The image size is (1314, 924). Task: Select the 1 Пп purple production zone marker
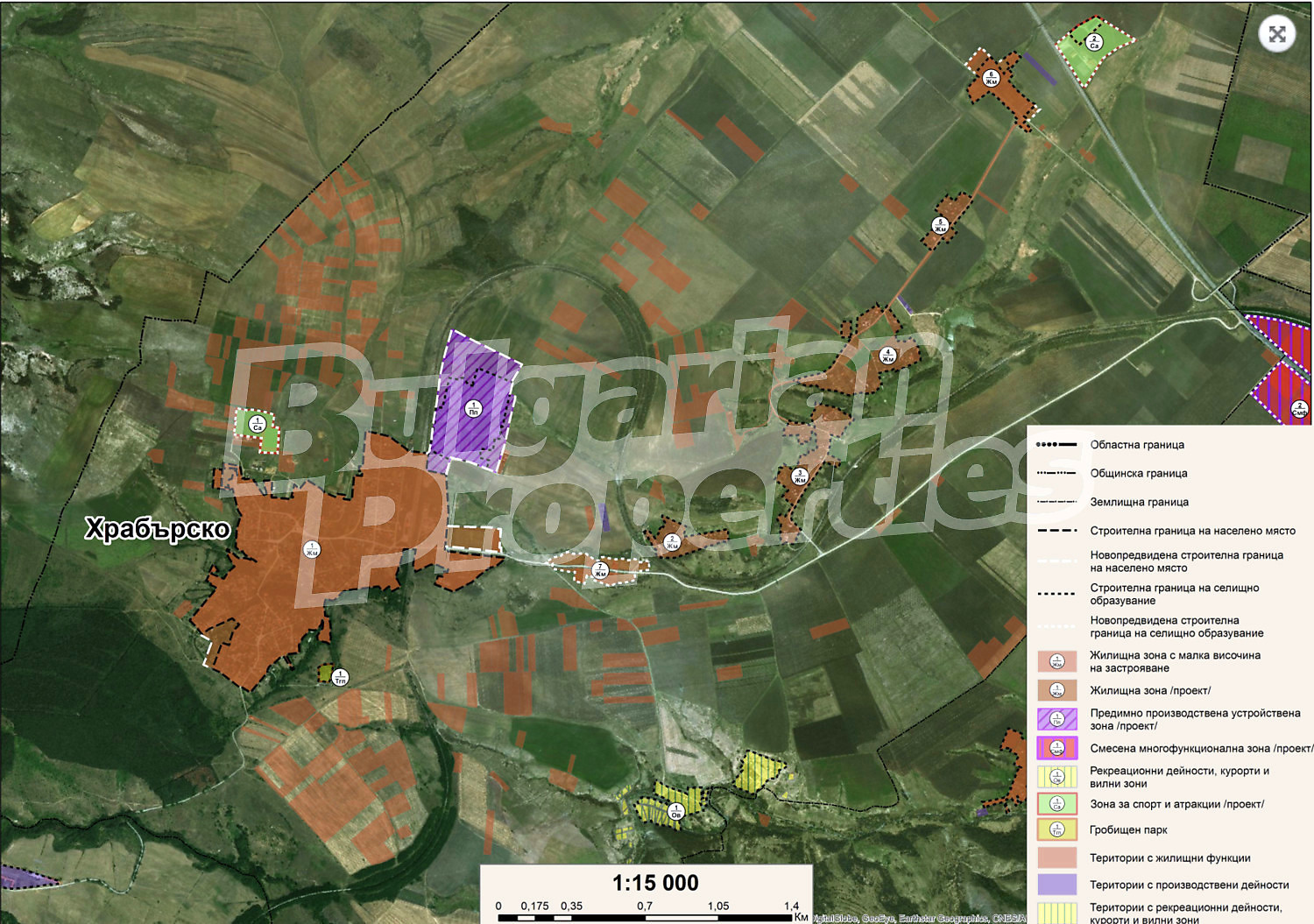click(x=473, y=408)
